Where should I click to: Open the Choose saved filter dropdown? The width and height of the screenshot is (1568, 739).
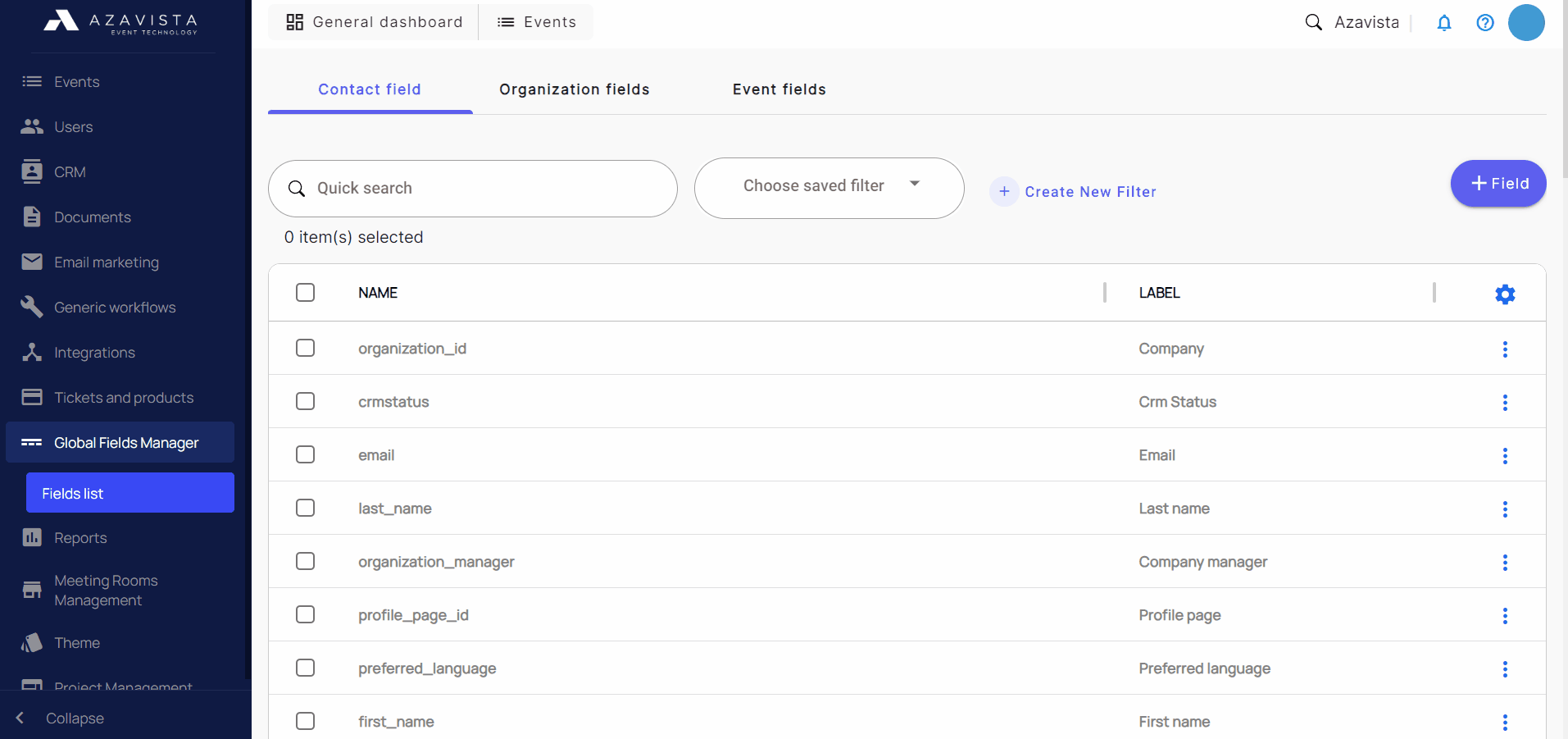point(829,188)
